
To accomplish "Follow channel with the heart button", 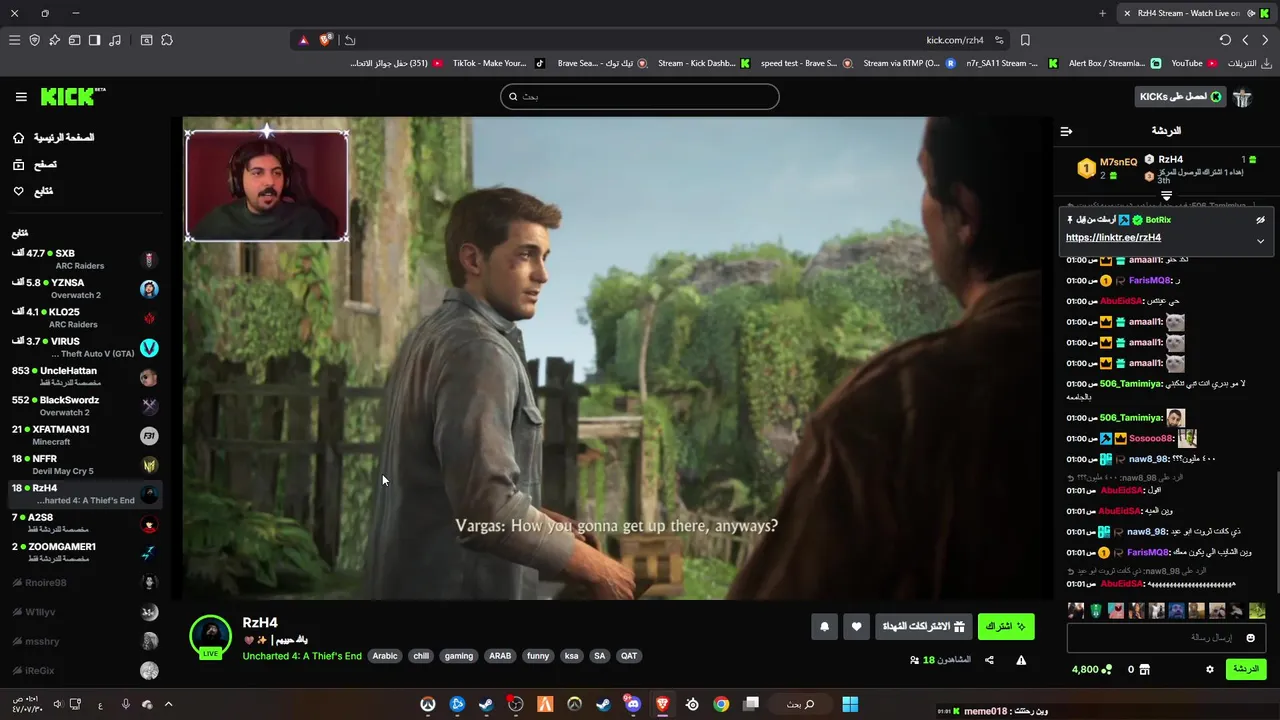I will click(x=856, y=627).
